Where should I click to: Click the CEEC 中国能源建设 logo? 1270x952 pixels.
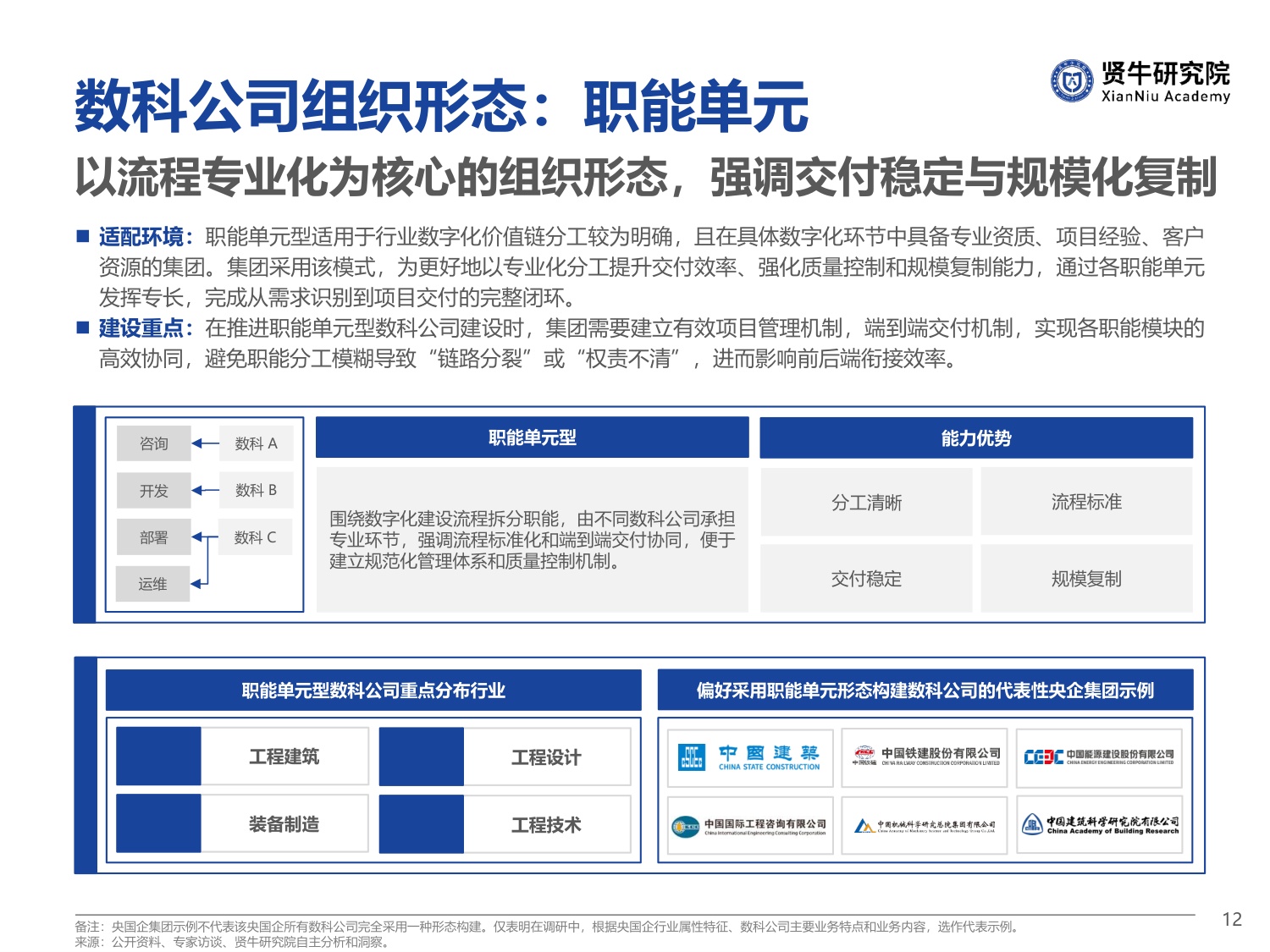pos(1099,757)
